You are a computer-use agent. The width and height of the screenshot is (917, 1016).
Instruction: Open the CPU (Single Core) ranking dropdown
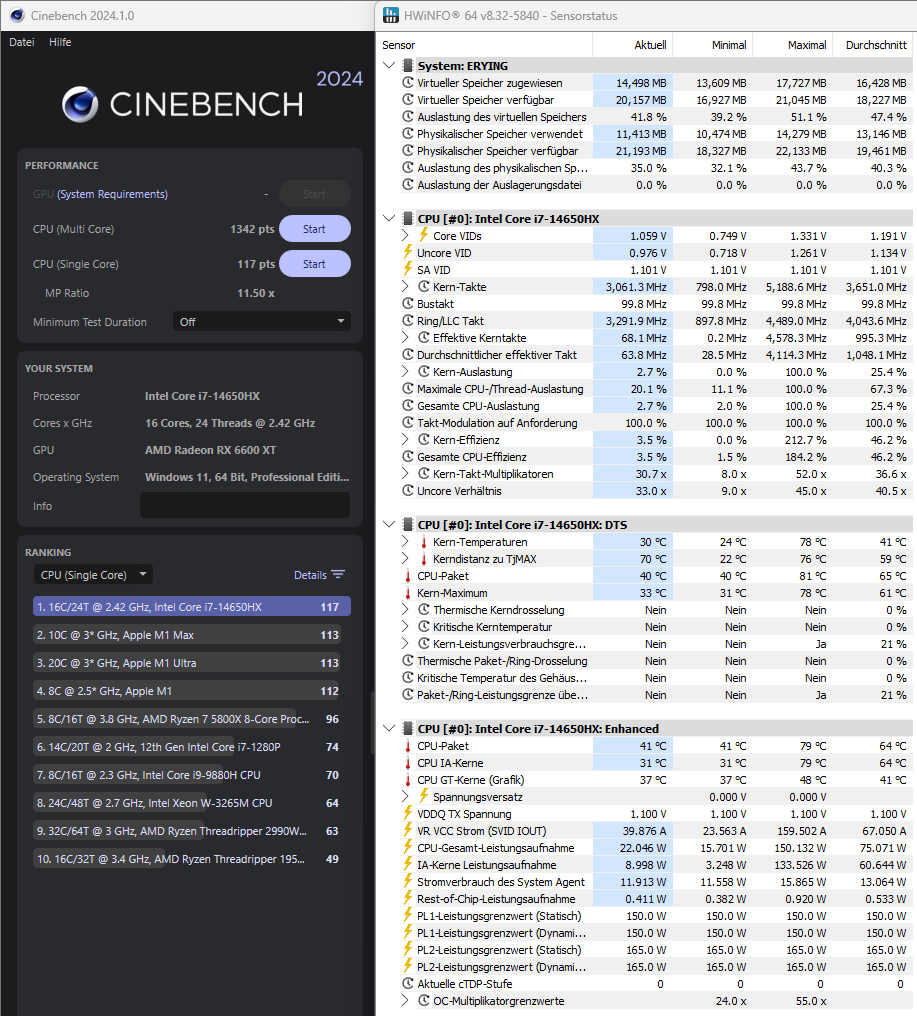coord(93,575)
